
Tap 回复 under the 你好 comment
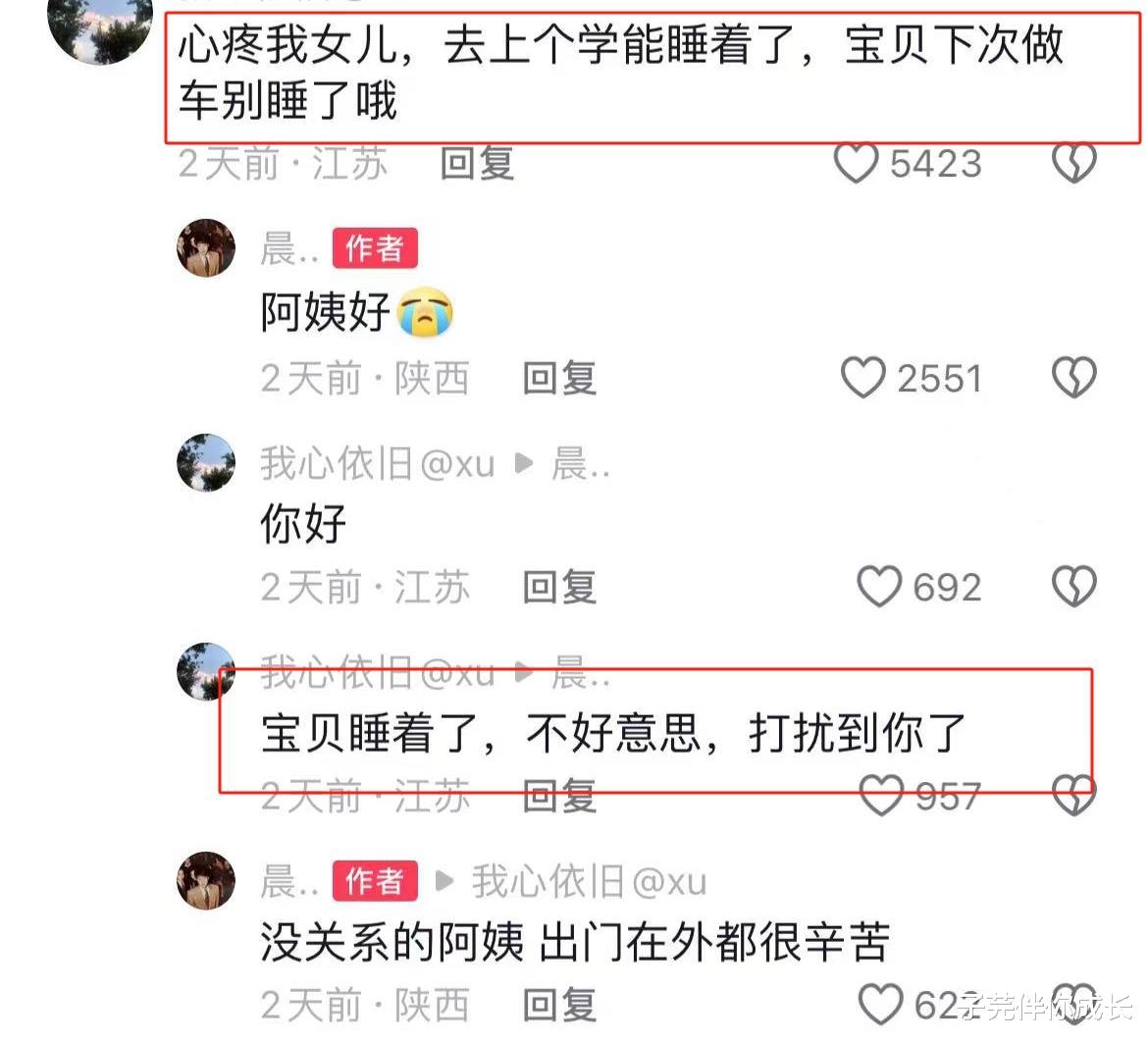[560, 587]
